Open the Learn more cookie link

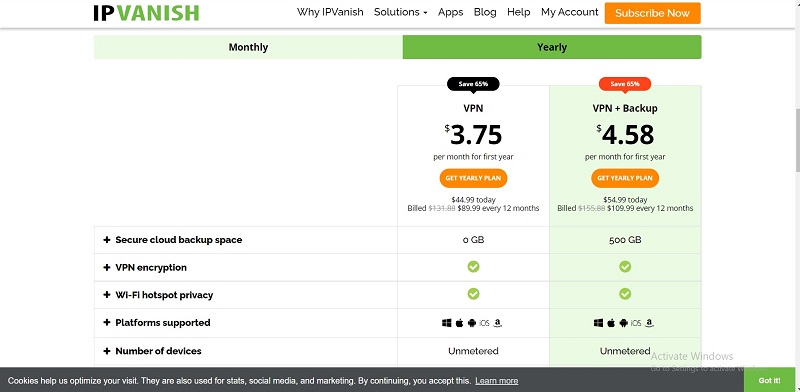click(496, 381)
